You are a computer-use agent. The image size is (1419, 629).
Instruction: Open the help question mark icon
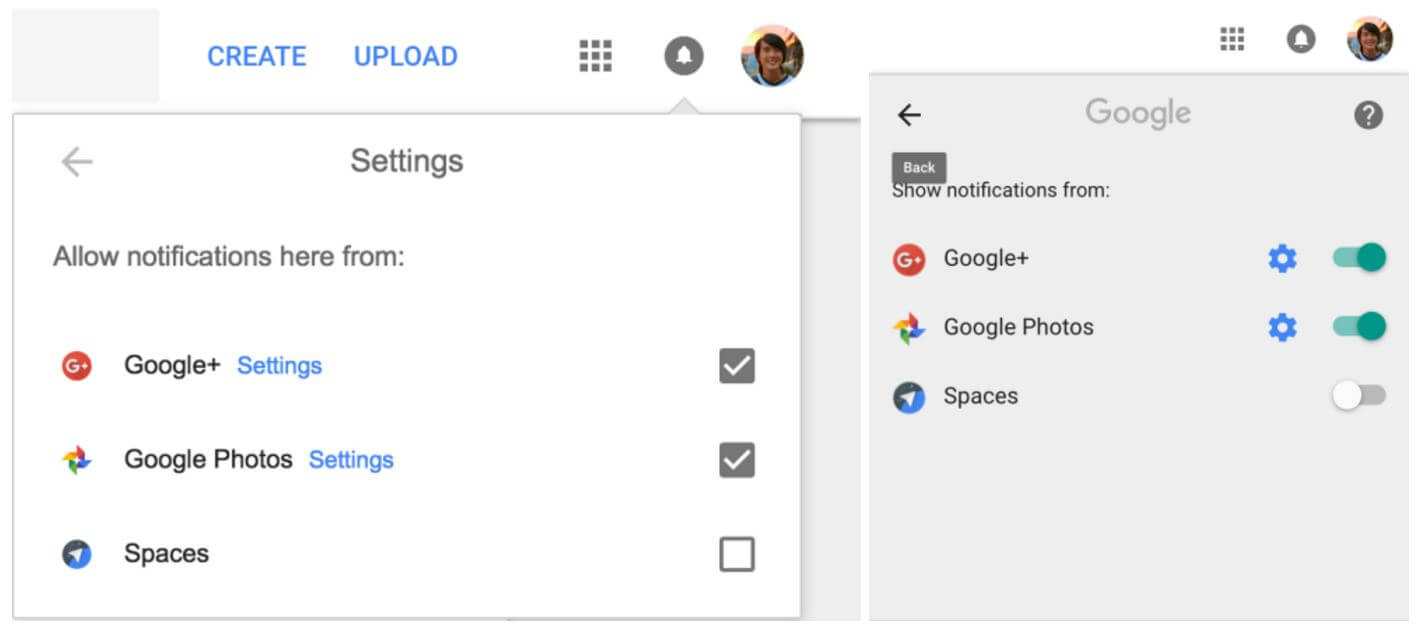(x=1368, y=116)
